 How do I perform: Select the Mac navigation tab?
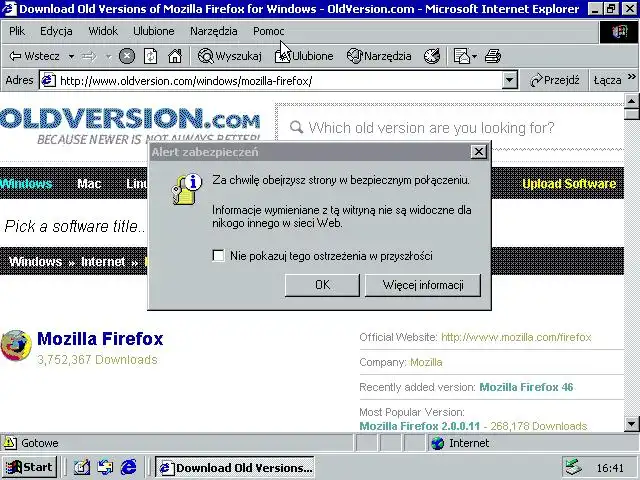[x=89, y=184]
